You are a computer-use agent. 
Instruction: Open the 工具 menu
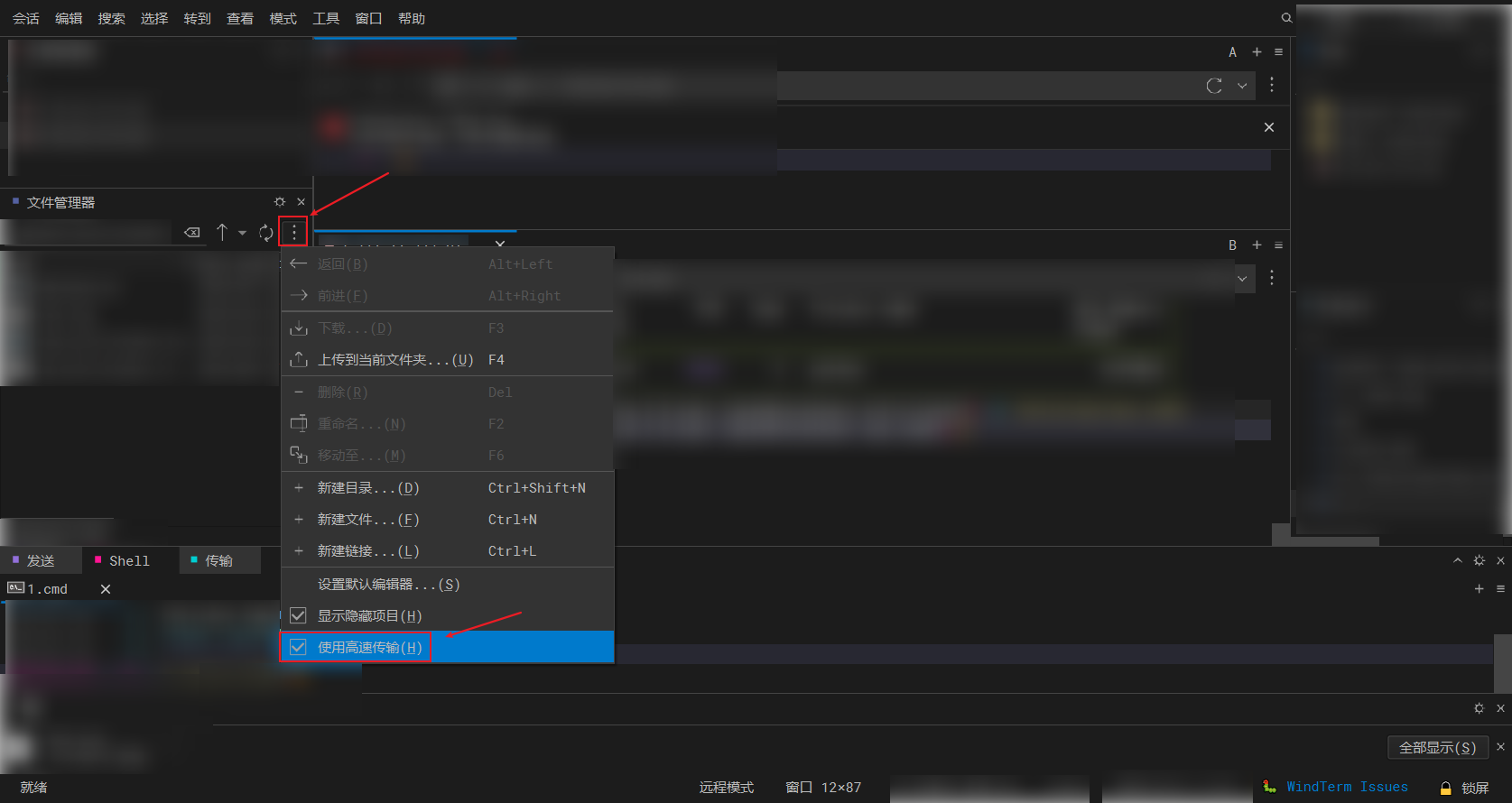tap(326, 18)
